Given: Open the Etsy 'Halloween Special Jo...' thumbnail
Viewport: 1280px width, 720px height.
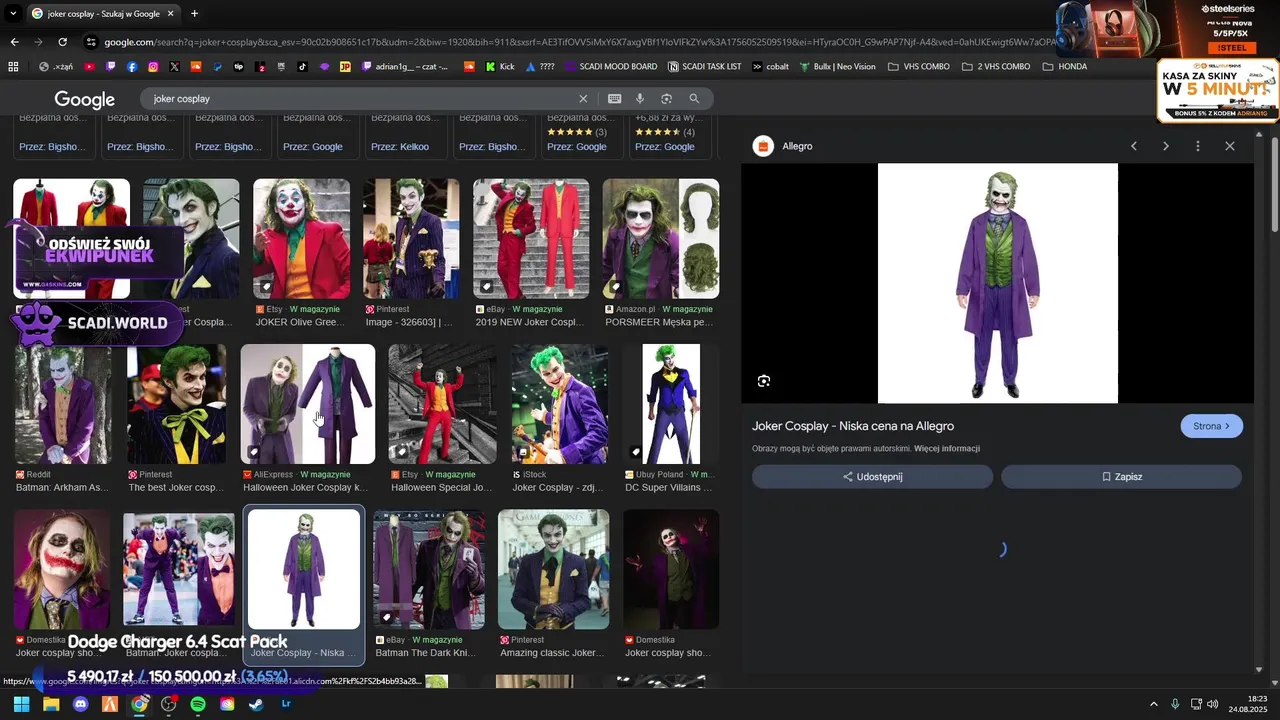Looking at the screenshot, I should point(442,404).
